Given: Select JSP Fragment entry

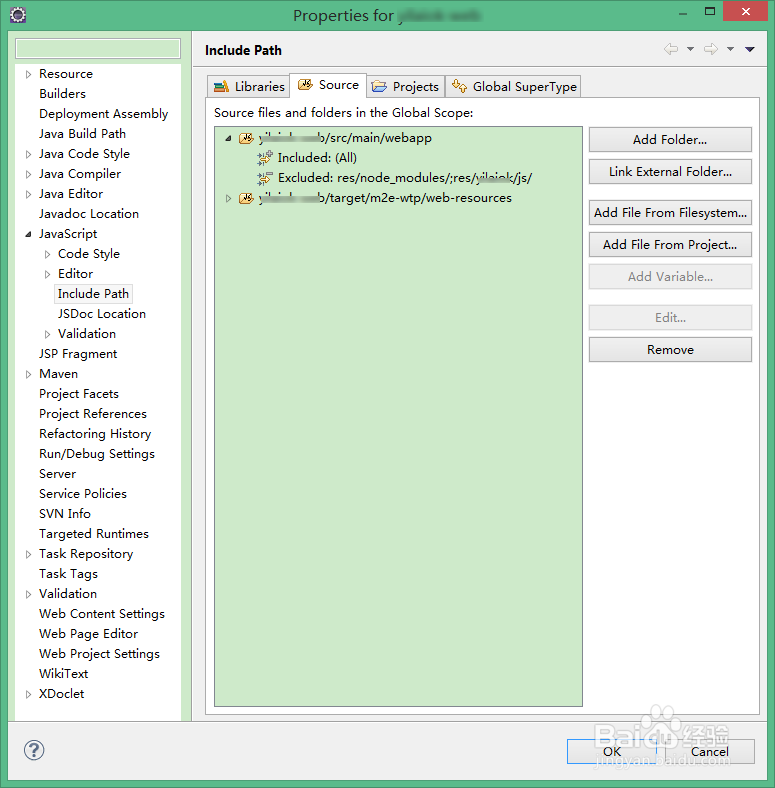Looking at the screenshot, I should click(78, 354).
